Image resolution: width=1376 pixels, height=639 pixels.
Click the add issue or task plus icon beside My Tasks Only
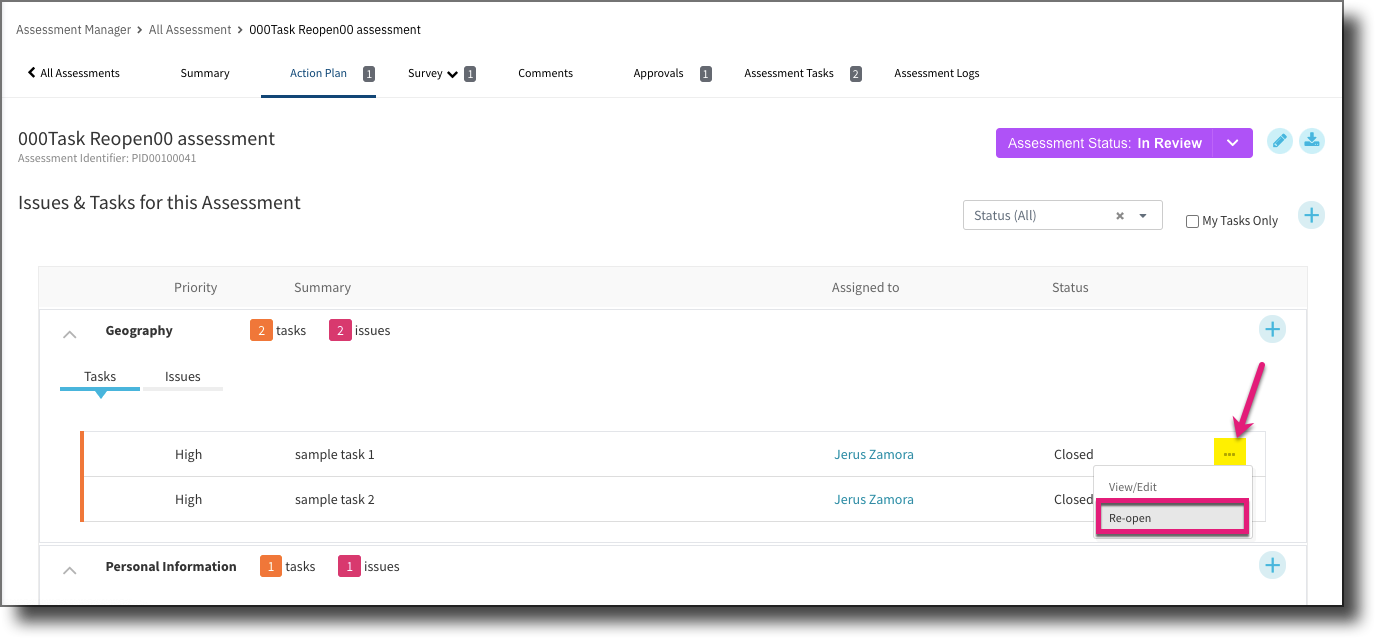1311,215
